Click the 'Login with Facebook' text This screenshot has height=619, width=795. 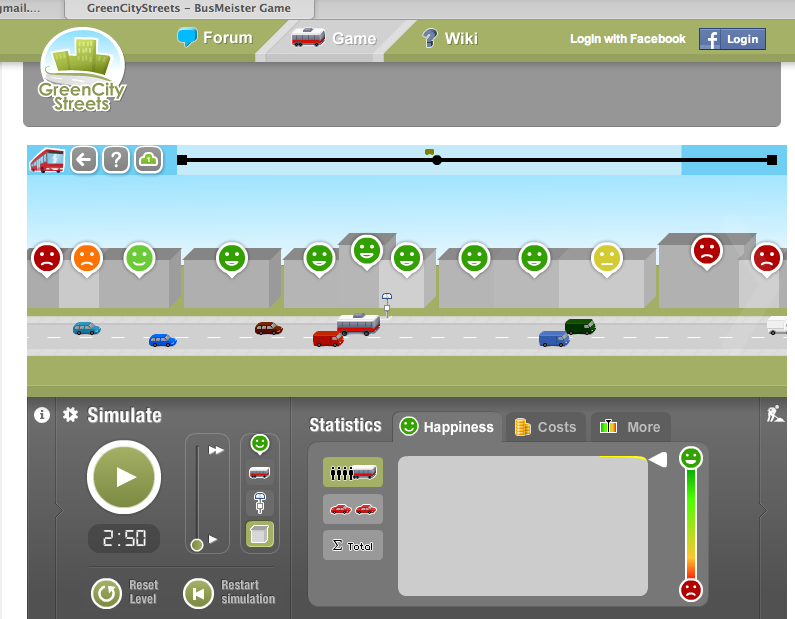[x=628, y=39]
